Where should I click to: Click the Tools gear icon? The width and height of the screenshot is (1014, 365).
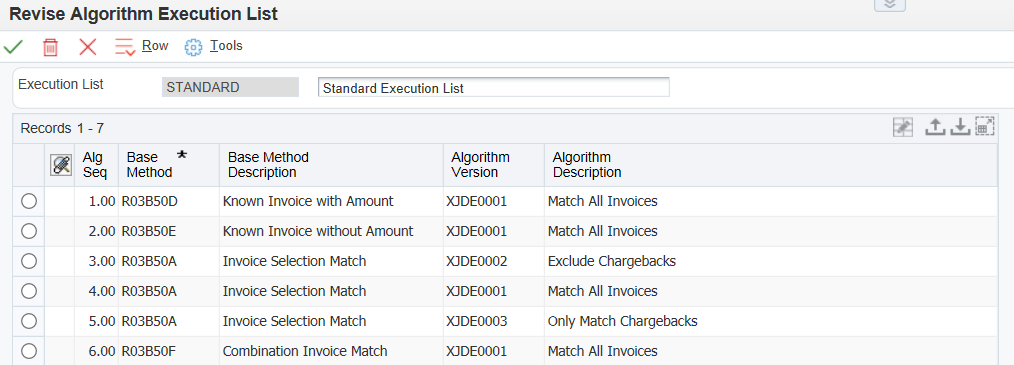tap(193, 47)
